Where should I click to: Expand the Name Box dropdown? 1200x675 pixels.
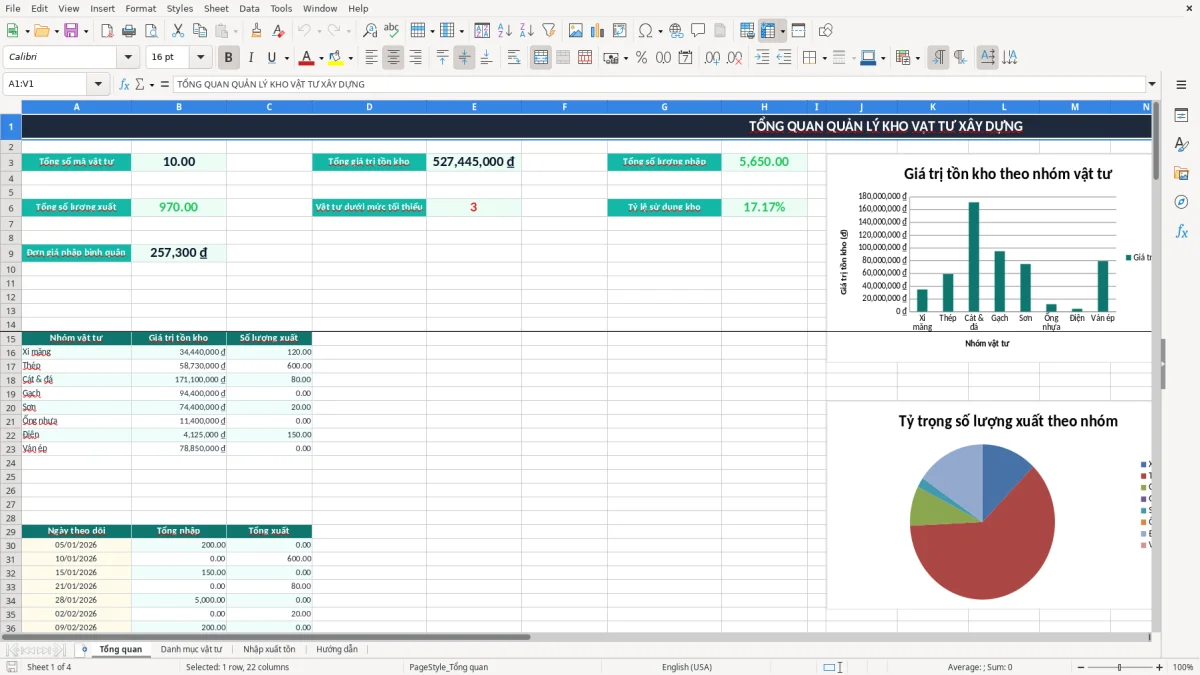coord(98,84)
